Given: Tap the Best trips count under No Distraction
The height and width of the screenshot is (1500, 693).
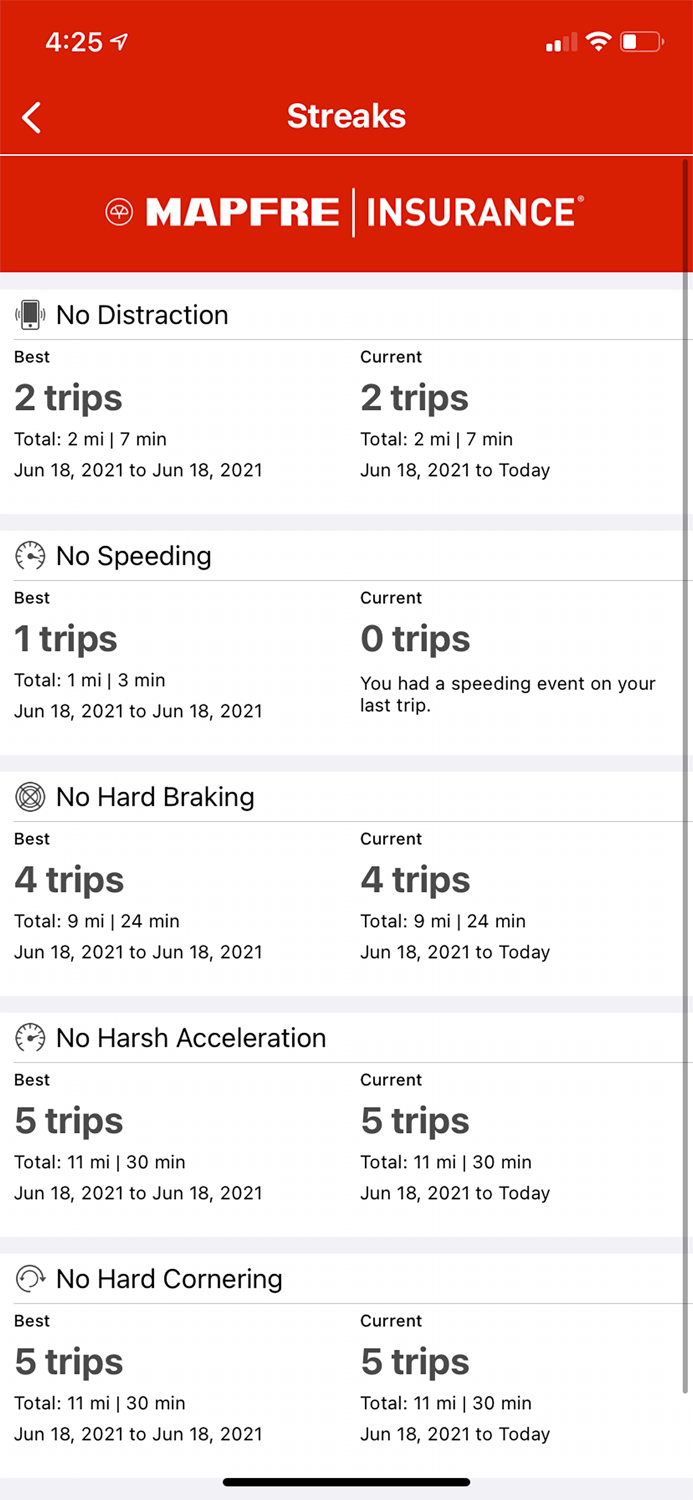Looking at the screenshot, I should click(68, 397).
